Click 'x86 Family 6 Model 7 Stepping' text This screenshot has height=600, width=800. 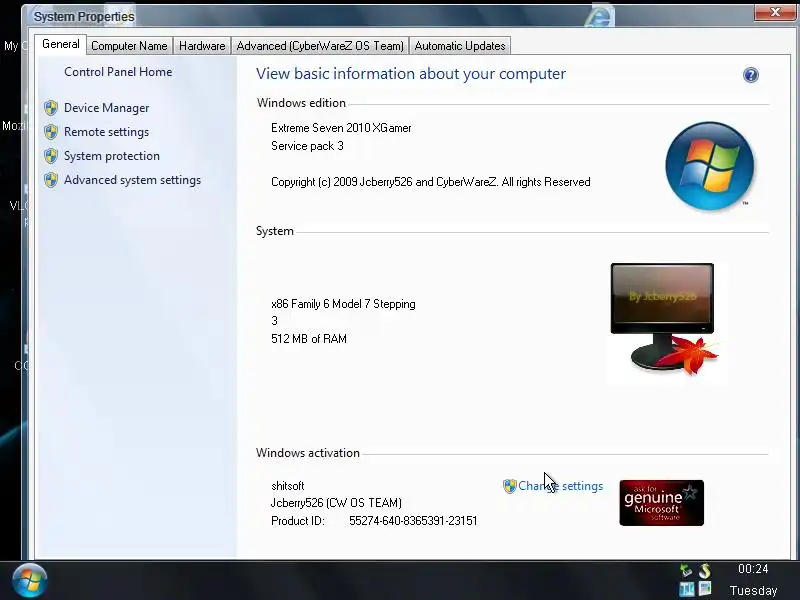tap(343, 304)
